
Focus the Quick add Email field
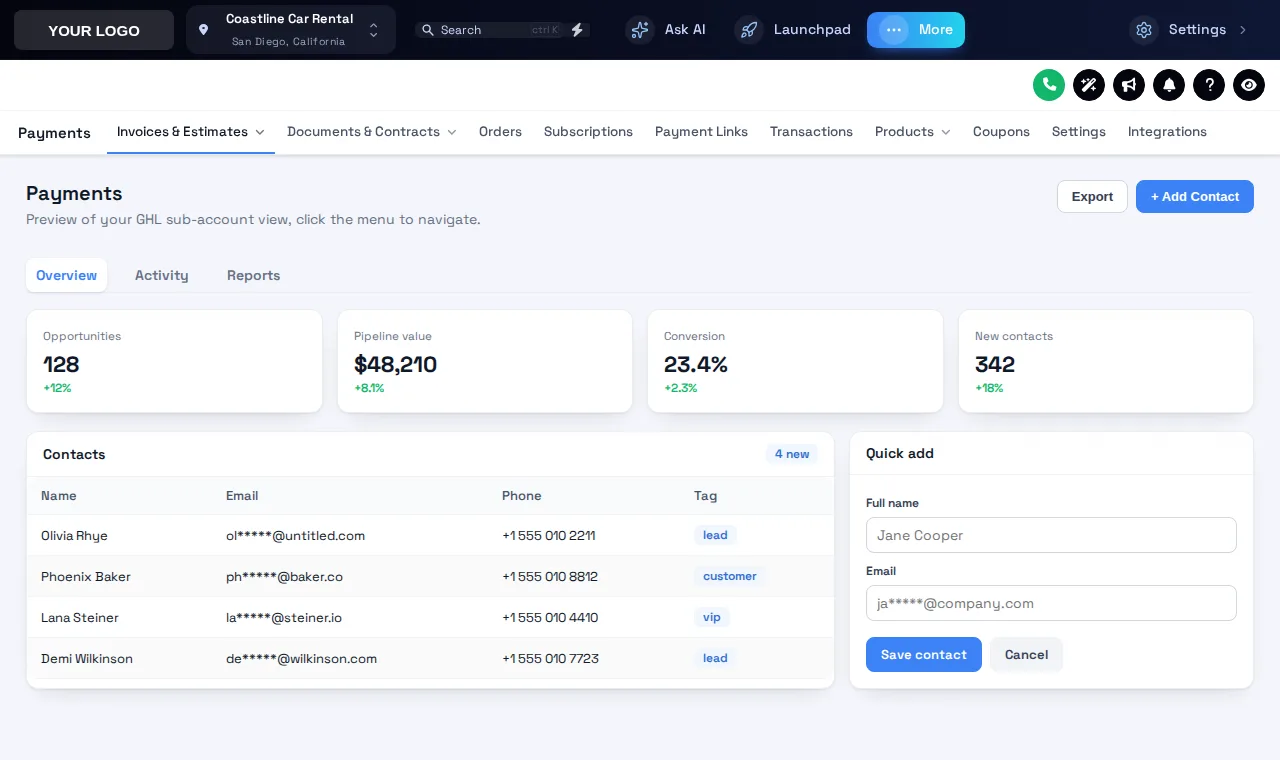[1051, 603]
